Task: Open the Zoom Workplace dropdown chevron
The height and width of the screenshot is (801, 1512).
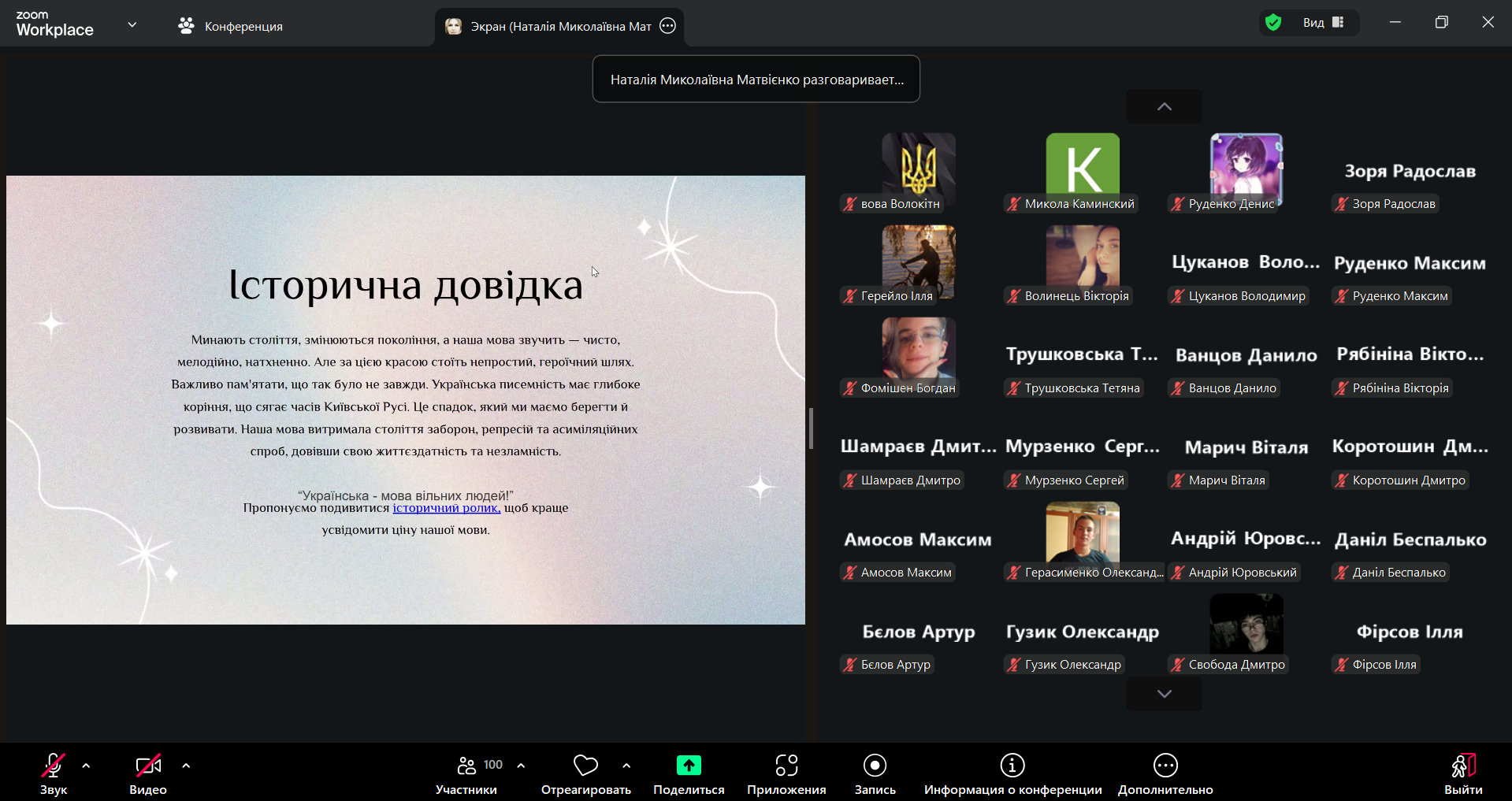Action: point(132,25)
